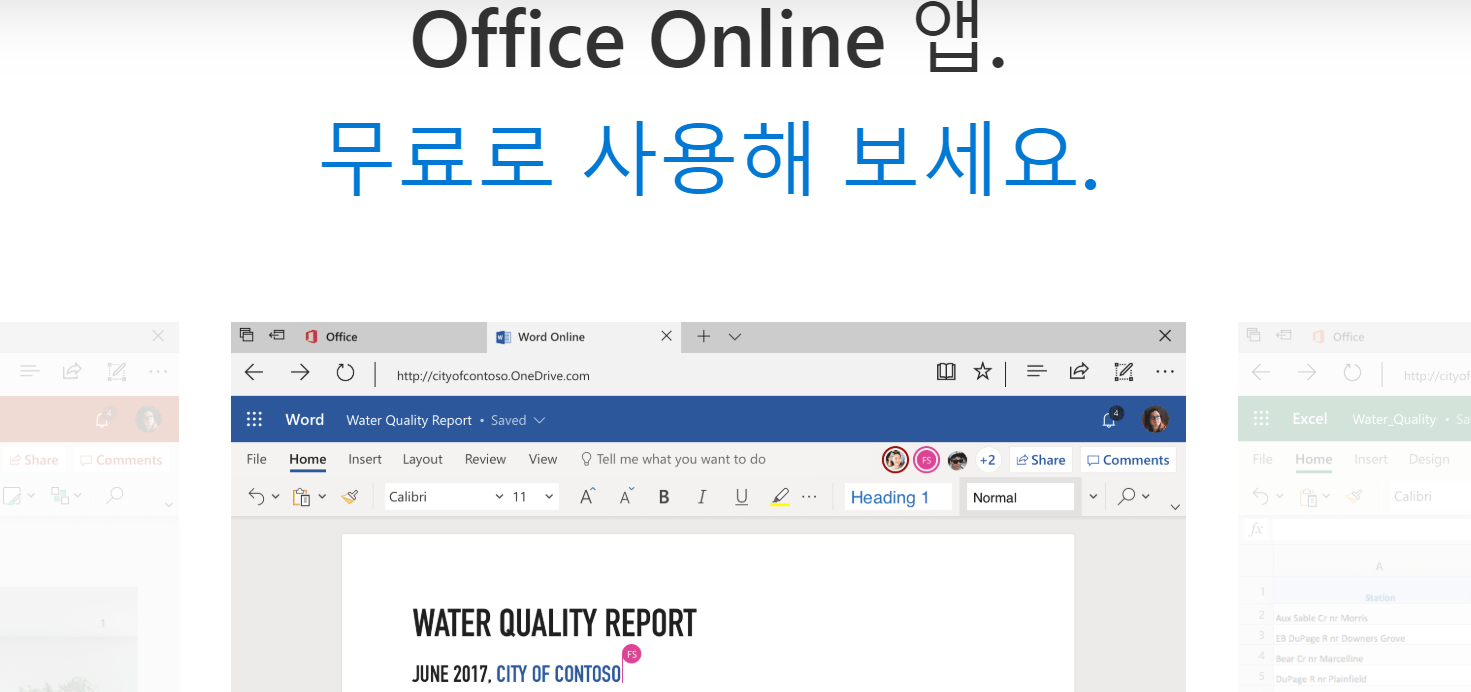Screen dimensions: 1471x692
Task: Open the Comments button in Word
Action: point(1128,460)
